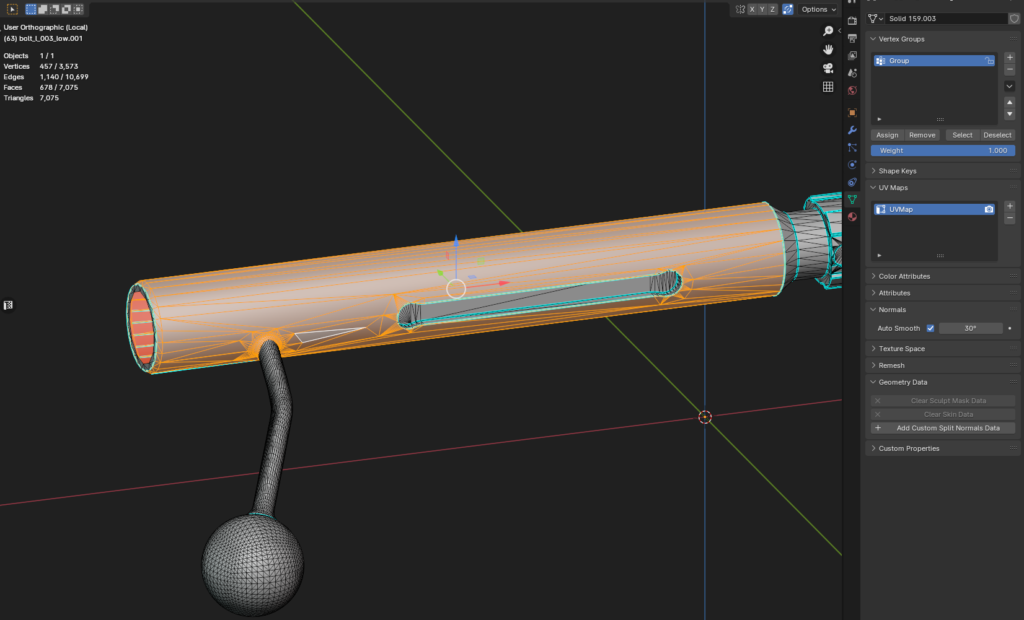Open the View Layer properties tab
Viewport: 1024px width, 620px height.
852,56
